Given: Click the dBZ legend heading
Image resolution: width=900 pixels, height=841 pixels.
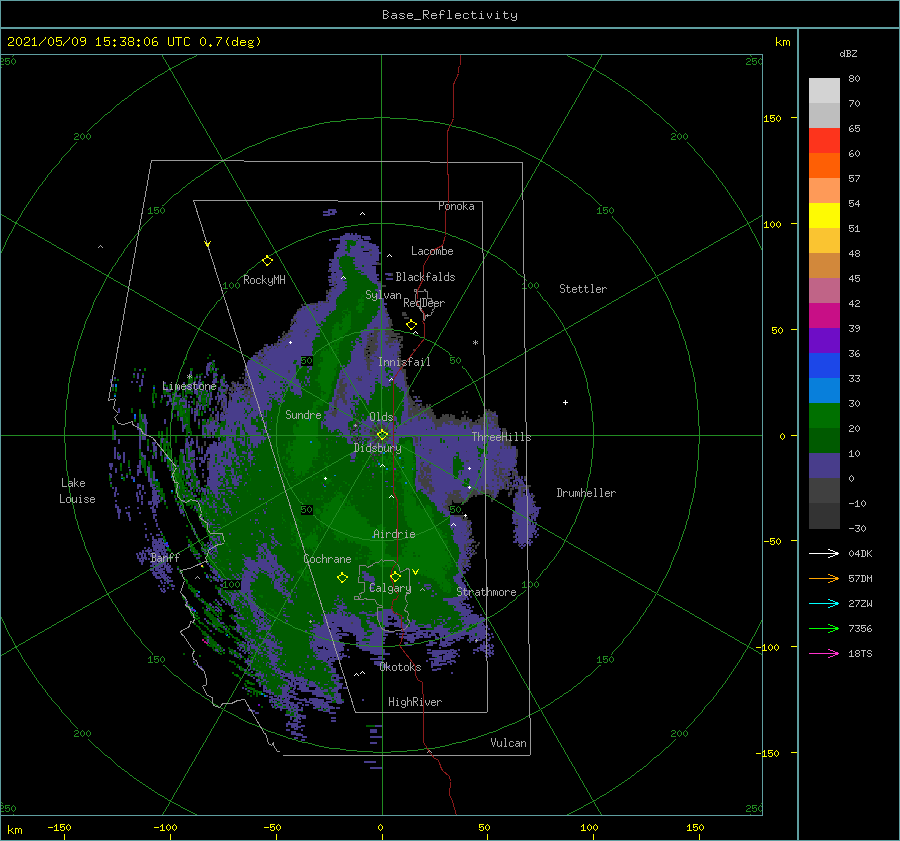Looking at the screenshot, I should 848,53.
